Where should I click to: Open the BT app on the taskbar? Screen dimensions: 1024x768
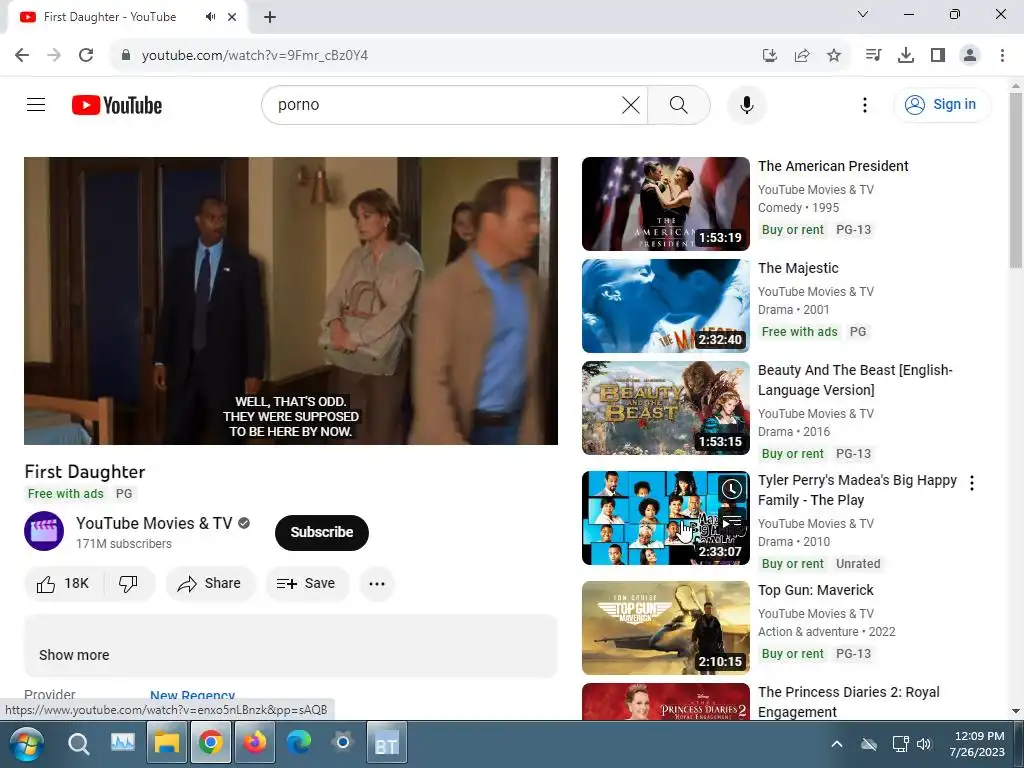[x=387, y=743]
